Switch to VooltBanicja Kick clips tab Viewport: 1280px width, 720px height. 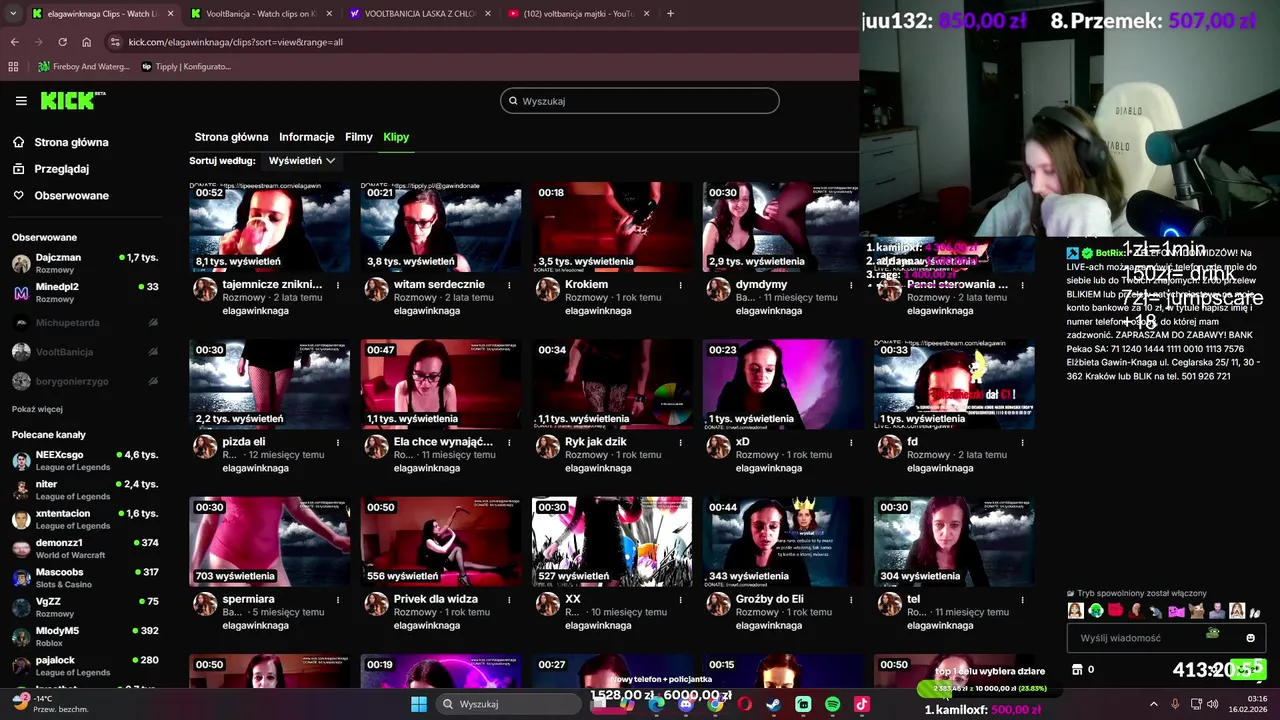[x=261, y=14]
